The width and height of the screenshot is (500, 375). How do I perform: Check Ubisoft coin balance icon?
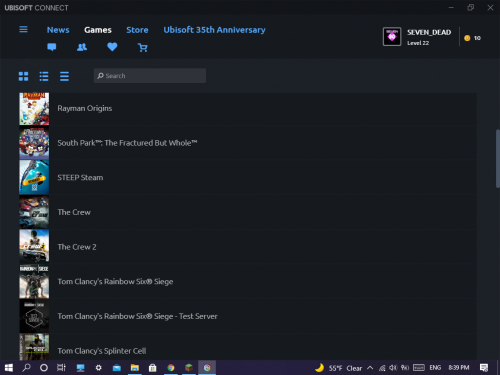pyautogui.click(x=467, y=38)
